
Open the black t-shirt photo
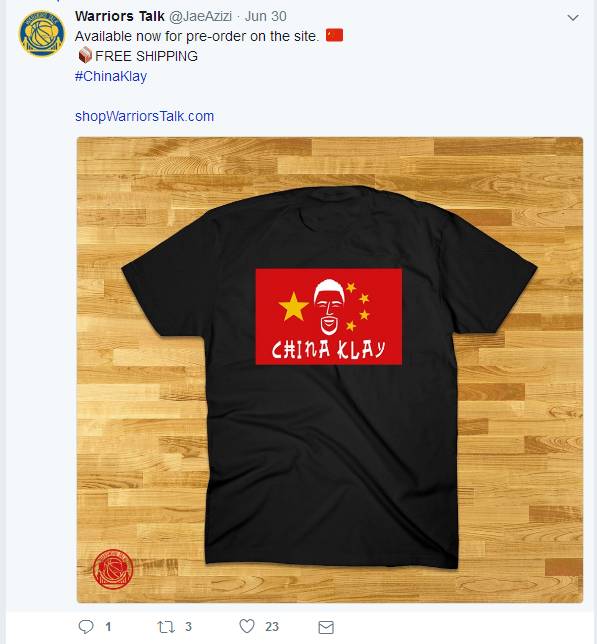coord(330,370)
